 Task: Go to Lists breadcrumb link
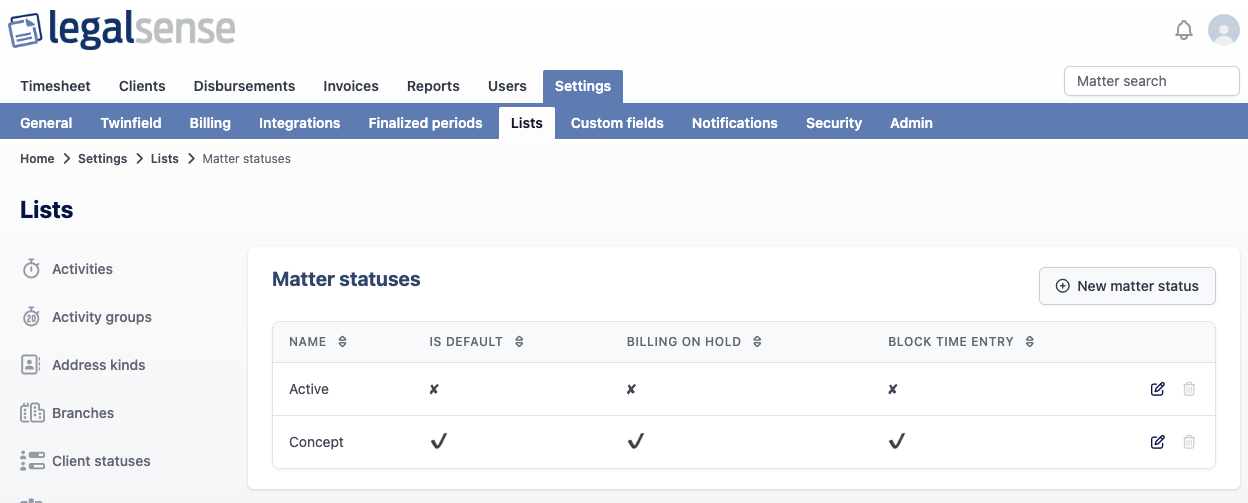pos(165,159)
